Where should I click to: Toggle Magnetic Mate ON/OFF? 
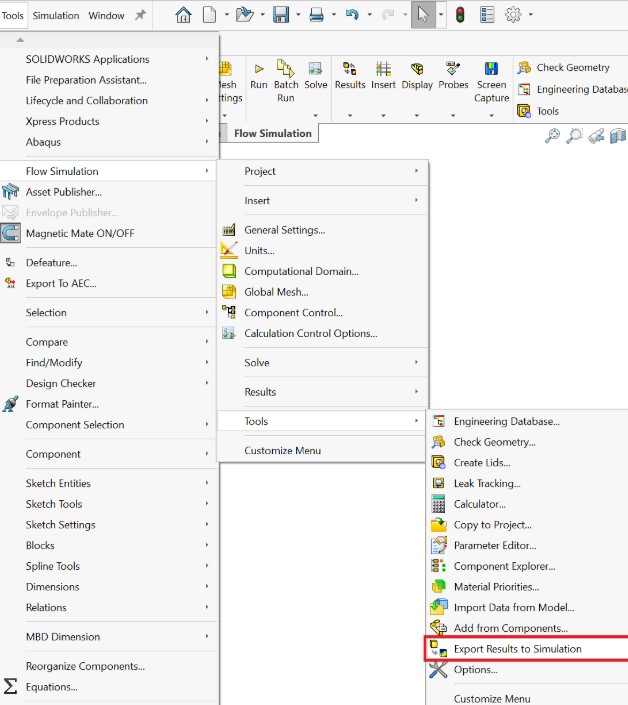(x=80, y=233)
